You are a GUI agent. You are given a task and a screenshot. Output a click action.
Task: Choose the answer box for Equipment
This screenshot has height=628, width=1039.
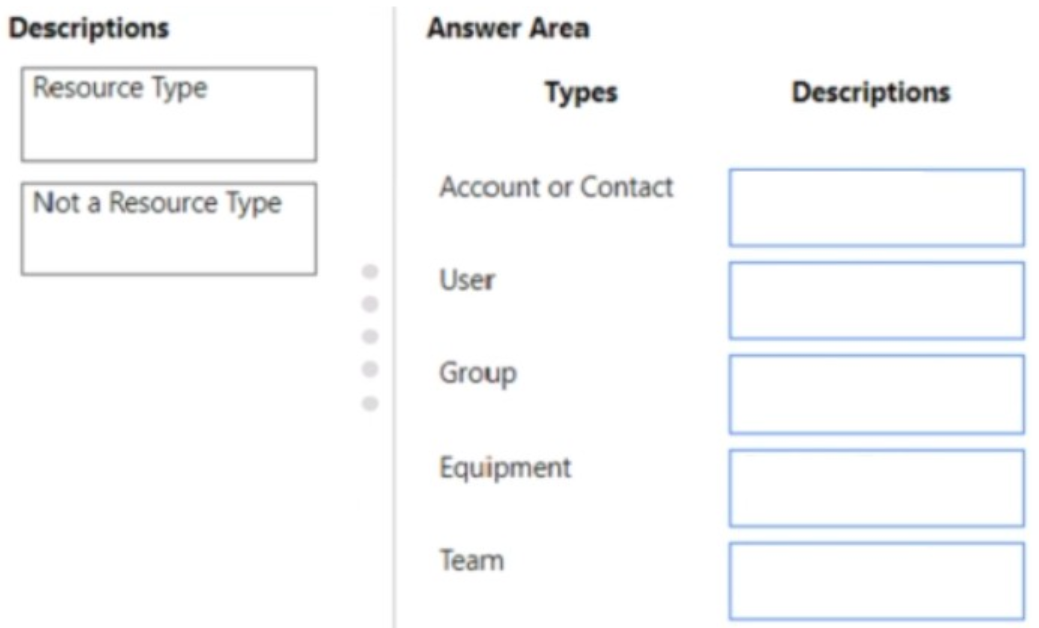[x=876, y=488]
